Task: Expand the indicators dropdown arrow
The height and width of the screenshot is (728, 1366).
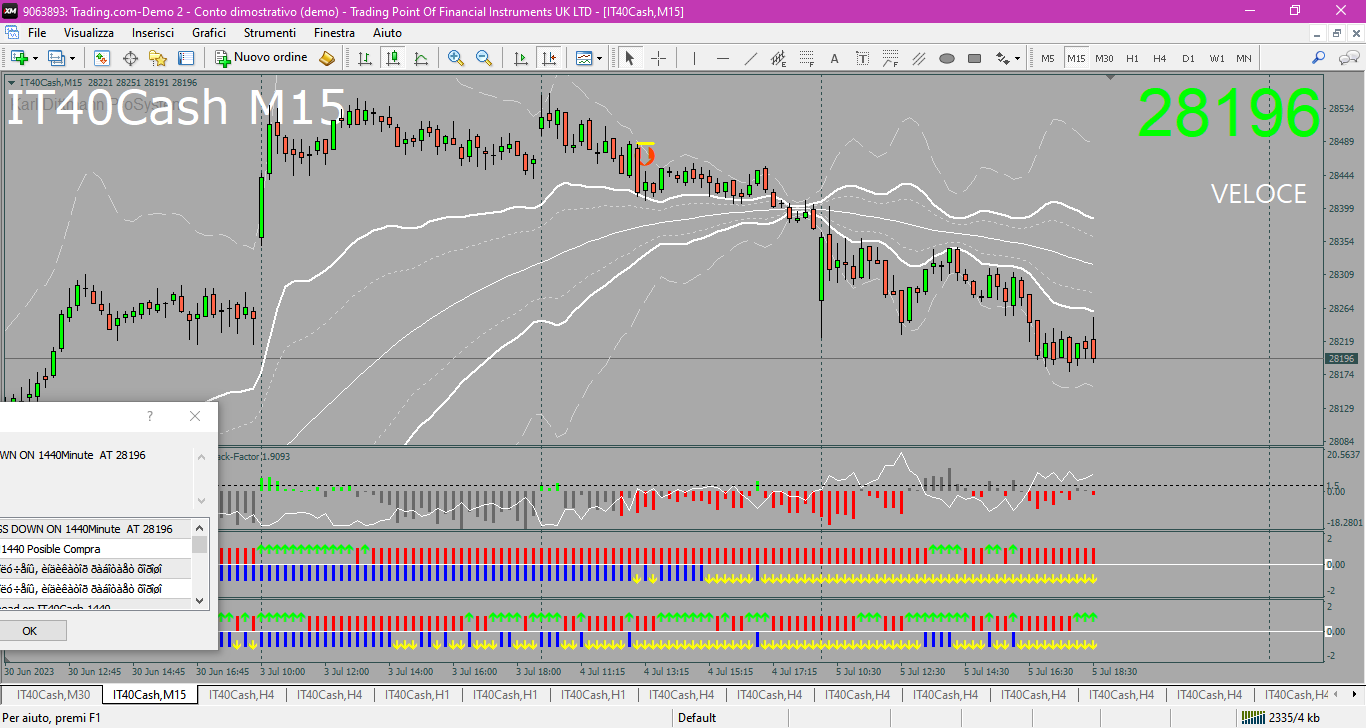Action: [600, 58]
